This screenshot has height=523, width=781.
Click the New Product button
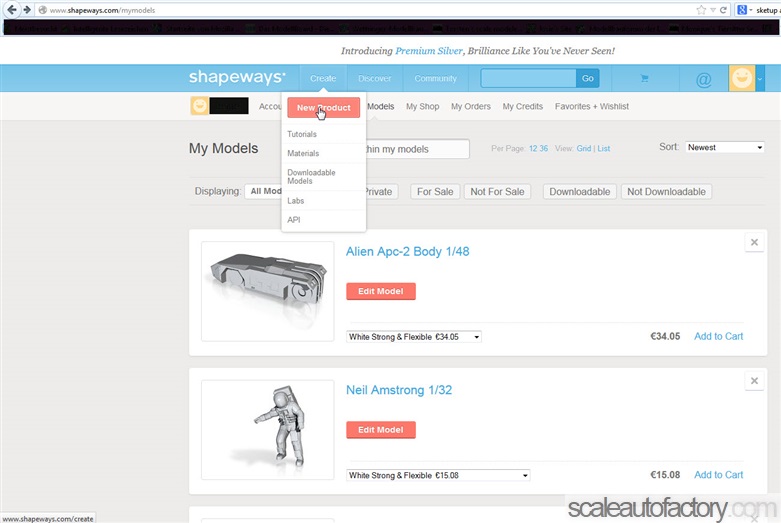pyautogui.click(x=324, y=108)
